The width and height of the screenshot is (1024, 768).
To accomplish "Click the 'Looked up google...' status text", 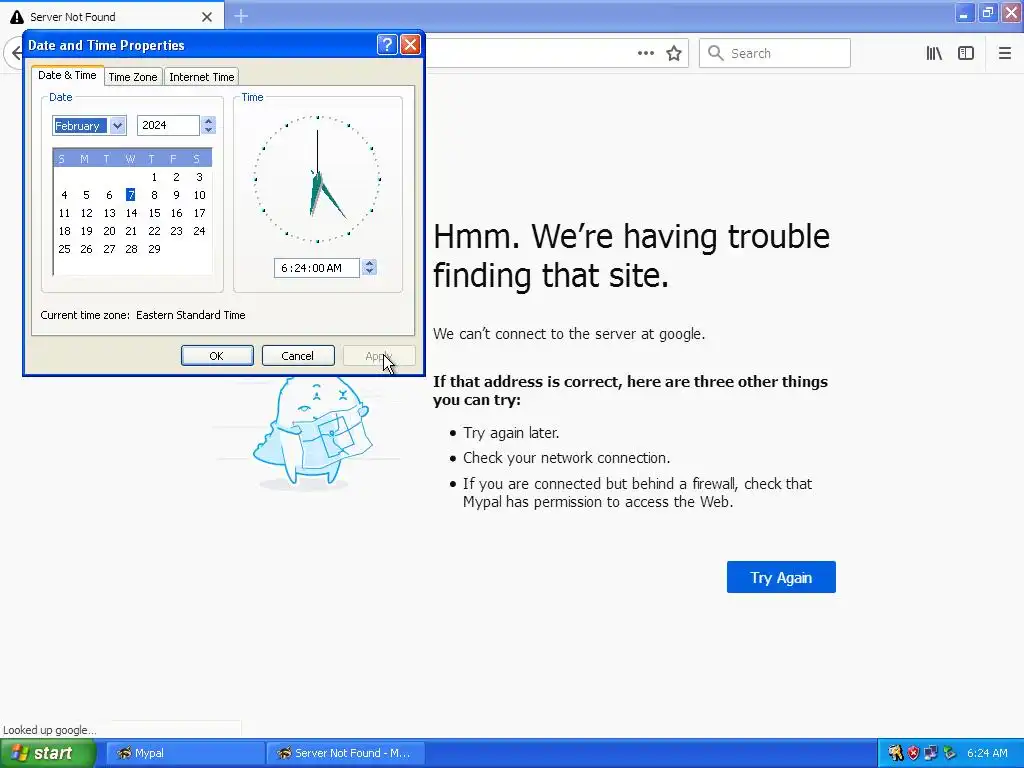I will (x=50, y=730).
